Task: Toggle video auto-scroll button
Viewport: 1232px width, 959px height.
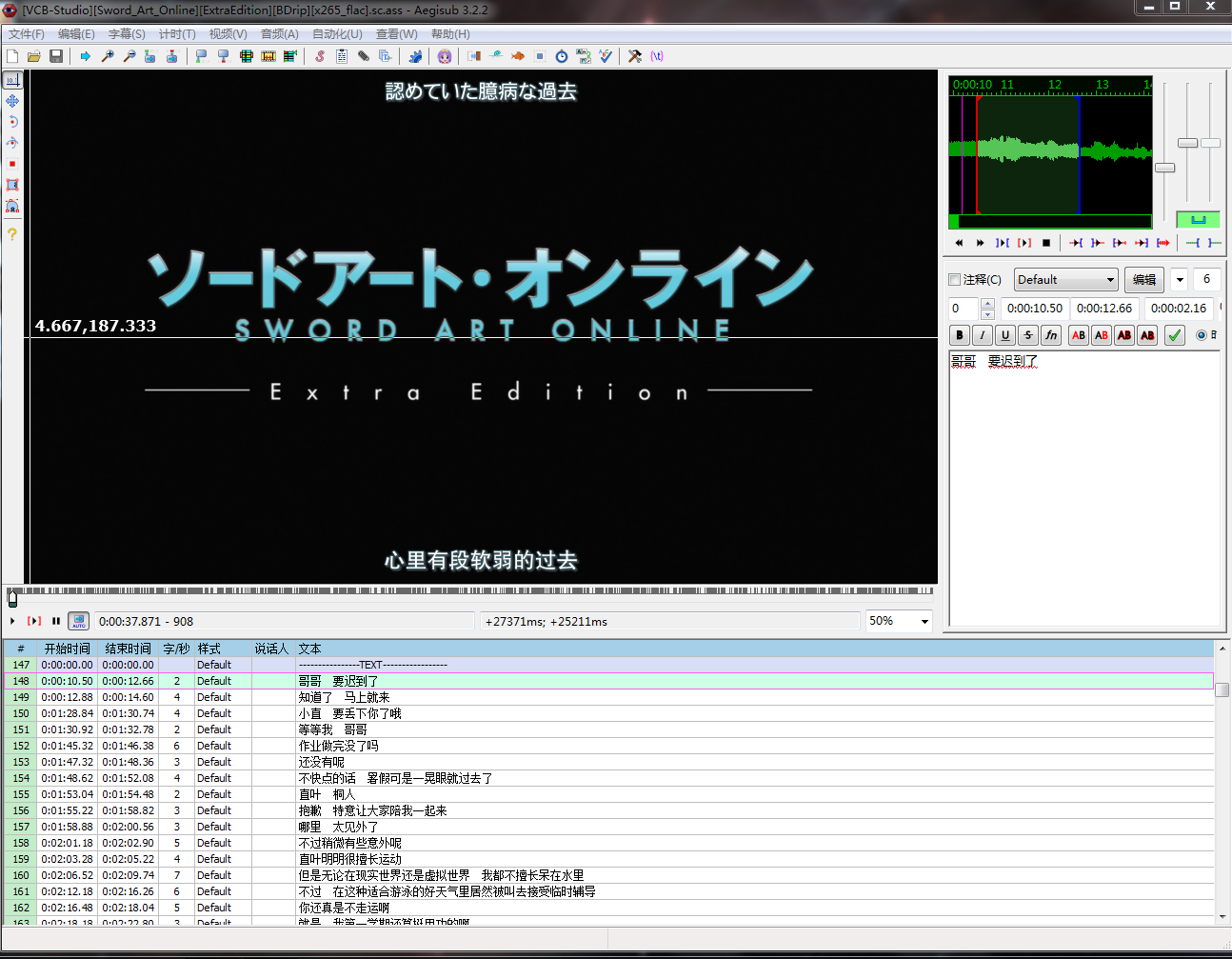Action: tap(79, 621)
